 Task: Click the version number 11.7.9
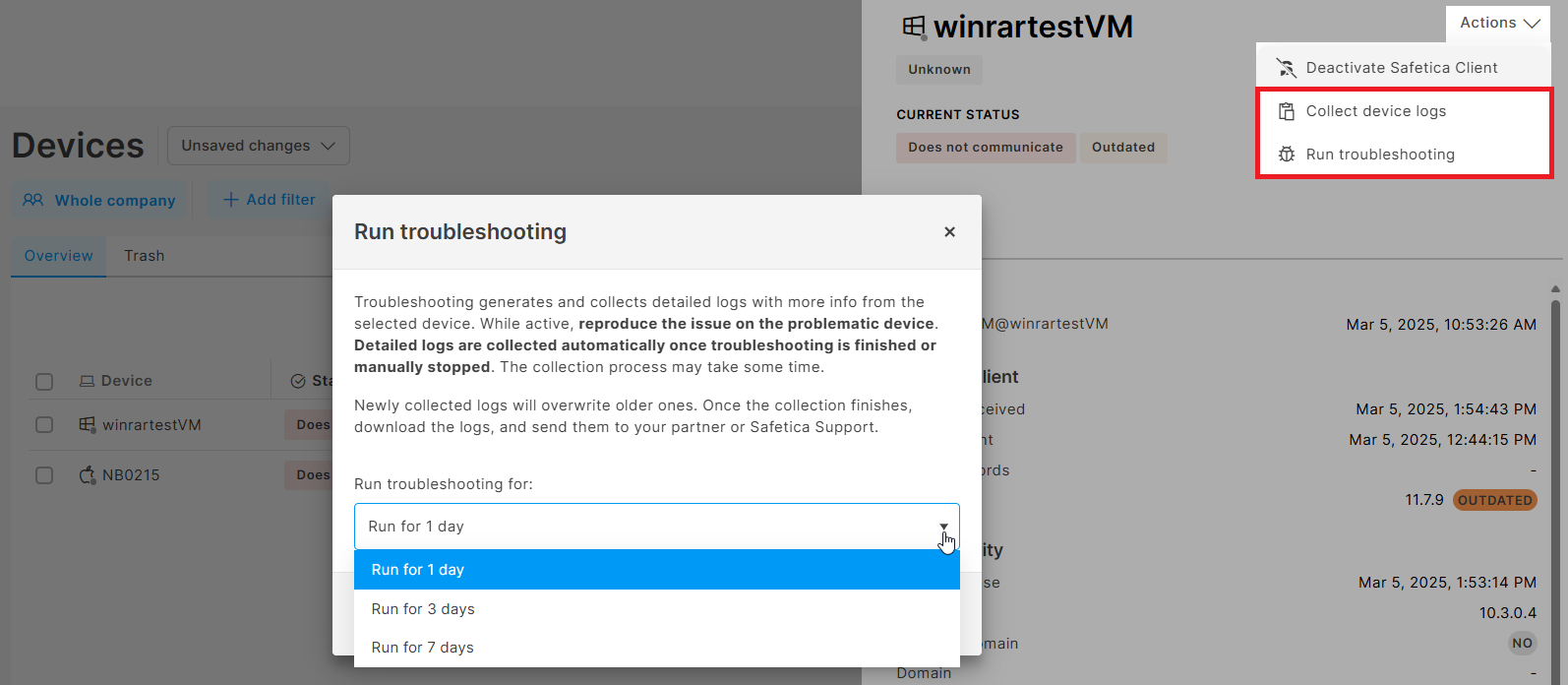pos(1424,500)
